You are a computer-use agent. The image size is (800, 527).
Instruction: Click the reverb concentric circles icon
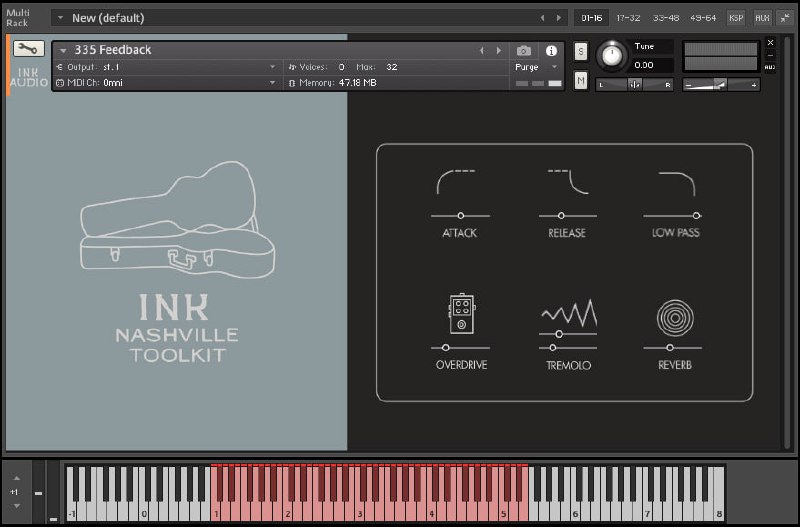pyautogui.click(x=673, y=317)
